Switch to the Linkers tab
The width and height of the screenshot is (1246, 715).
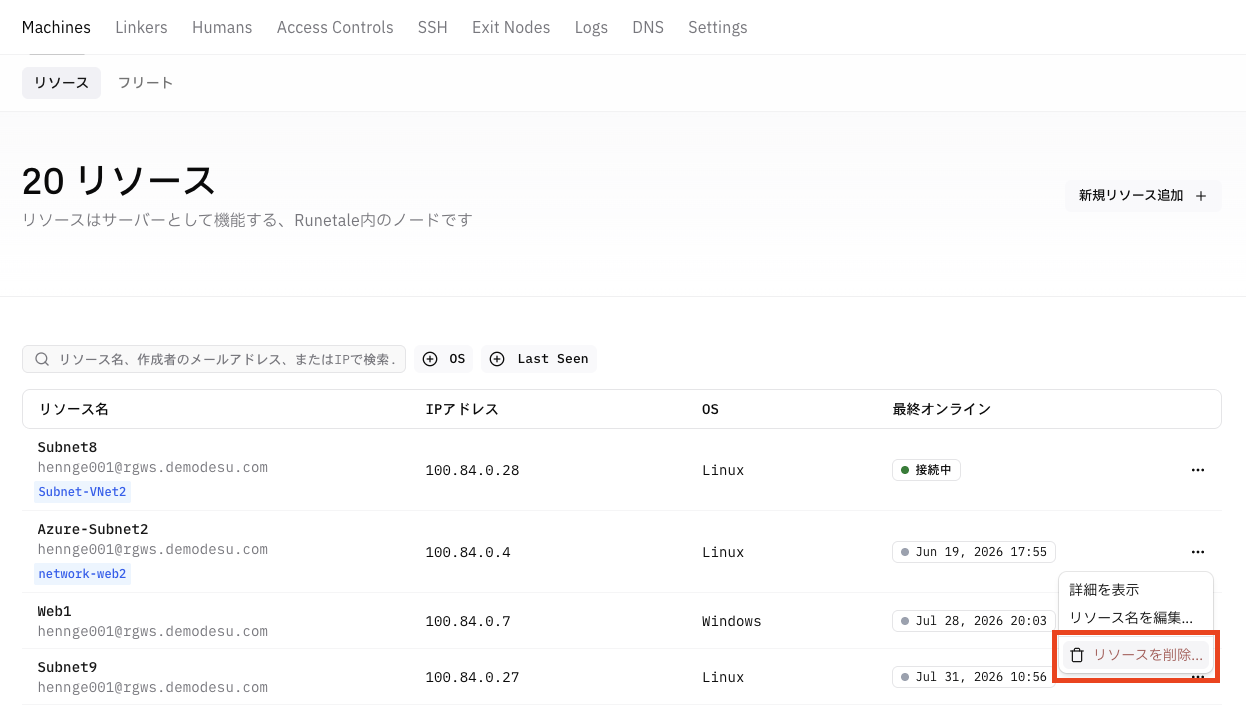[141, 27]
